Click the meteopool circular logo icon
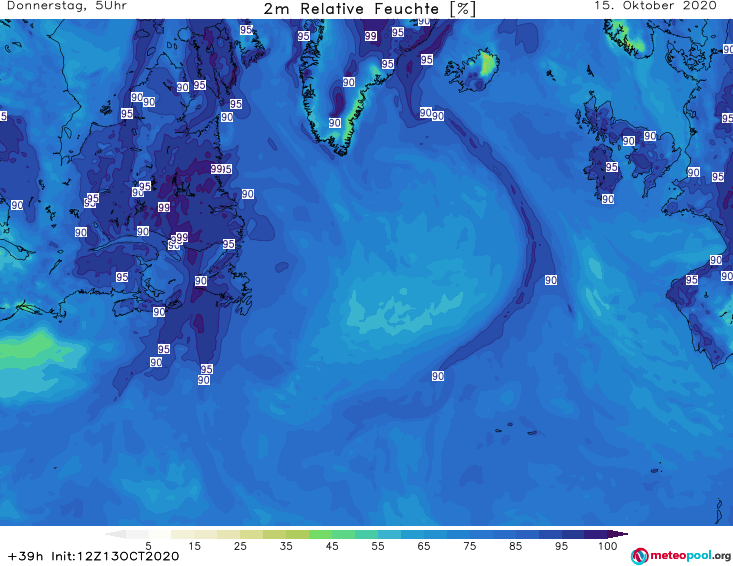Viewport: 733px width, 566px height. click(639, 556)
